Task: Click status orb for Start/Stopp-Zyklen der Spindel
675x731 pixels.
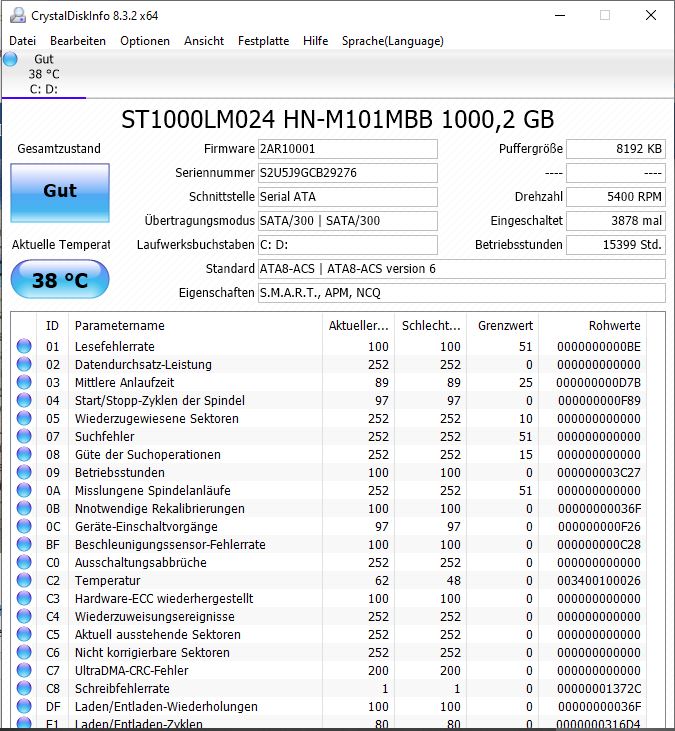Action: pyautogui.click(x=24, y=400)
